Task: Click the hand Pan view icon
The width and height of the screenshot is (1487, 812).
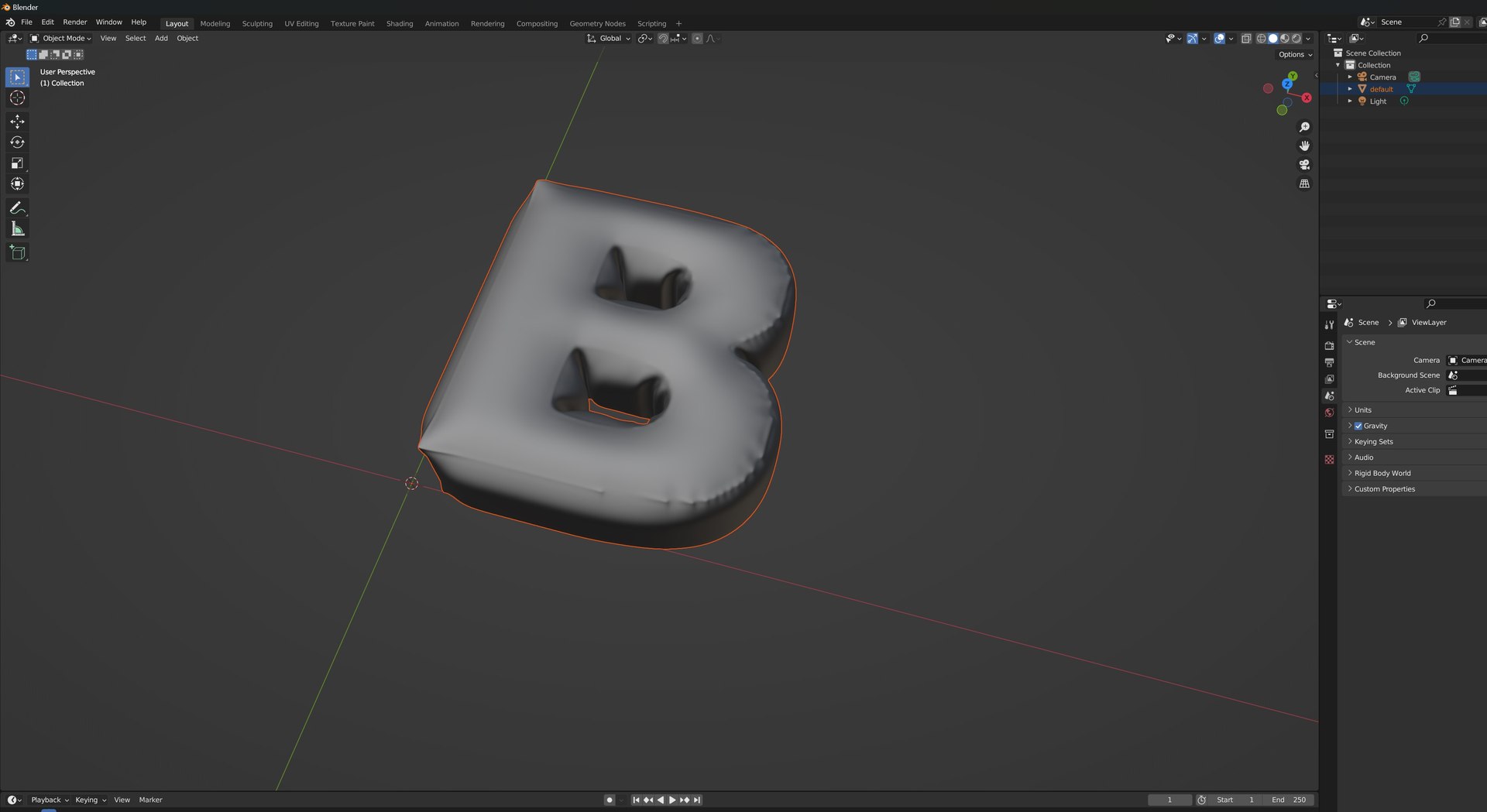Action: [1304, 146]
